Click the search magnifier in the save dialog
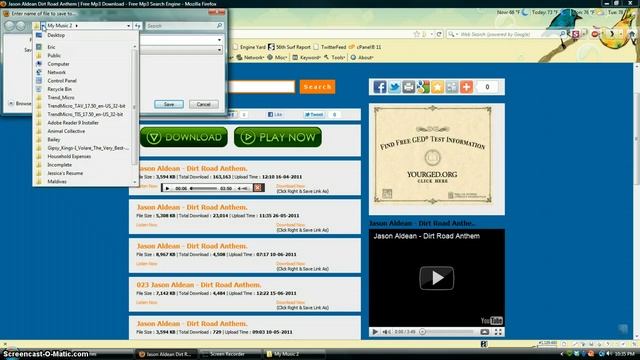 pyautogui.click(x=219, y=26)
